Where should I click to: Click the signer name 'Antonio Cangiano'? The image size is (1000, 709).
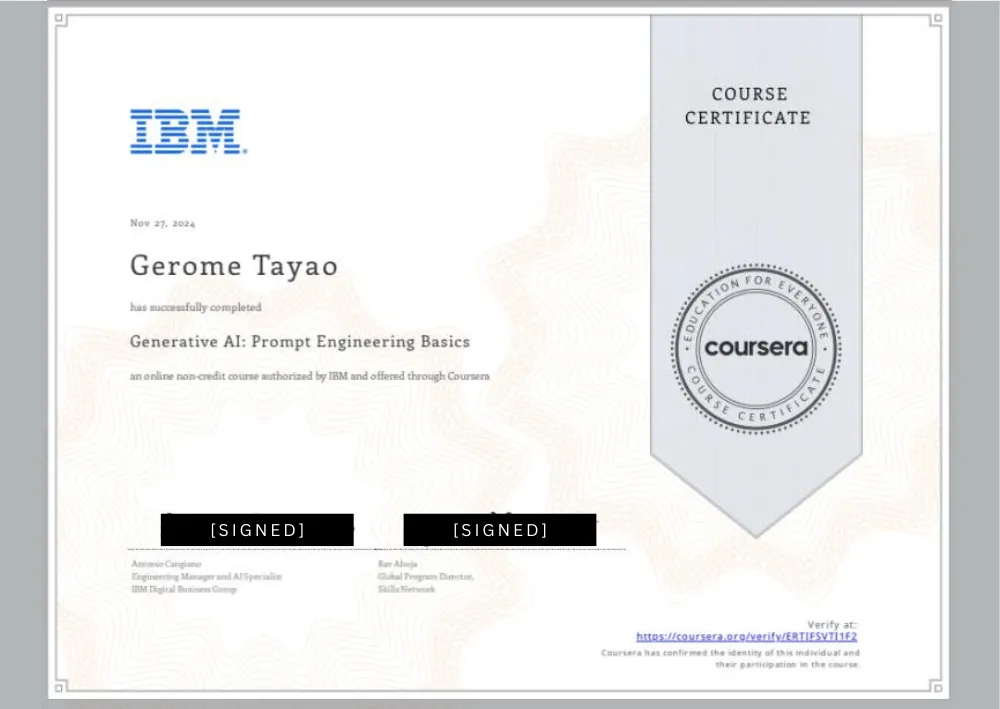pos(157,564)
